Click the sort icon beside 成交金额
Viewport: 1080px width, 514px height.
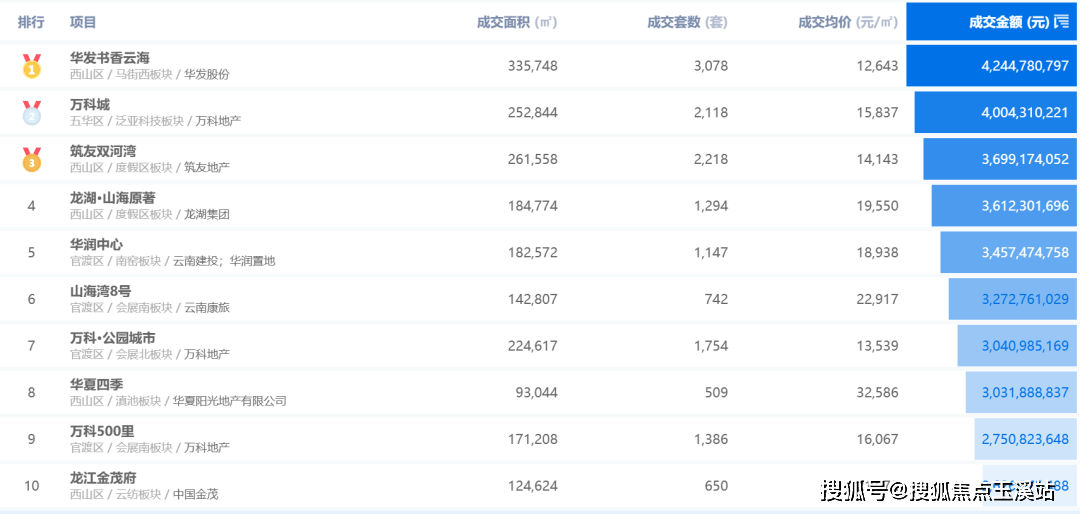pos(1061,22)
